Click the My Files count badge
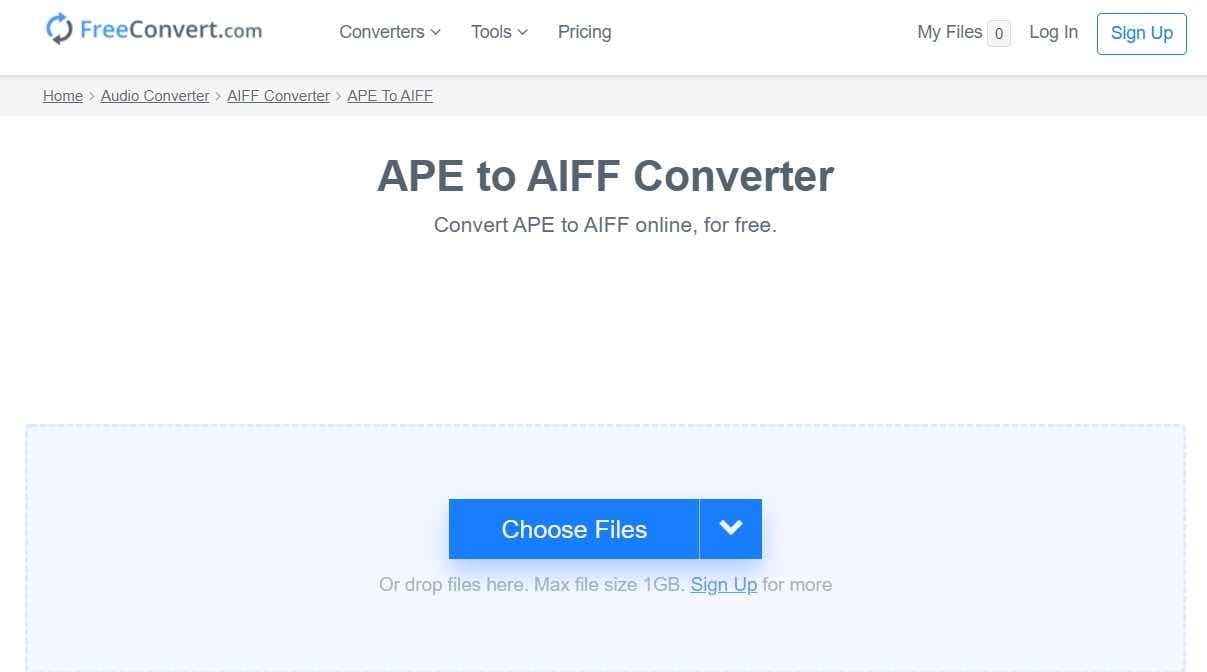This screenshot has width=1207, height=672. tap(998, 33)
